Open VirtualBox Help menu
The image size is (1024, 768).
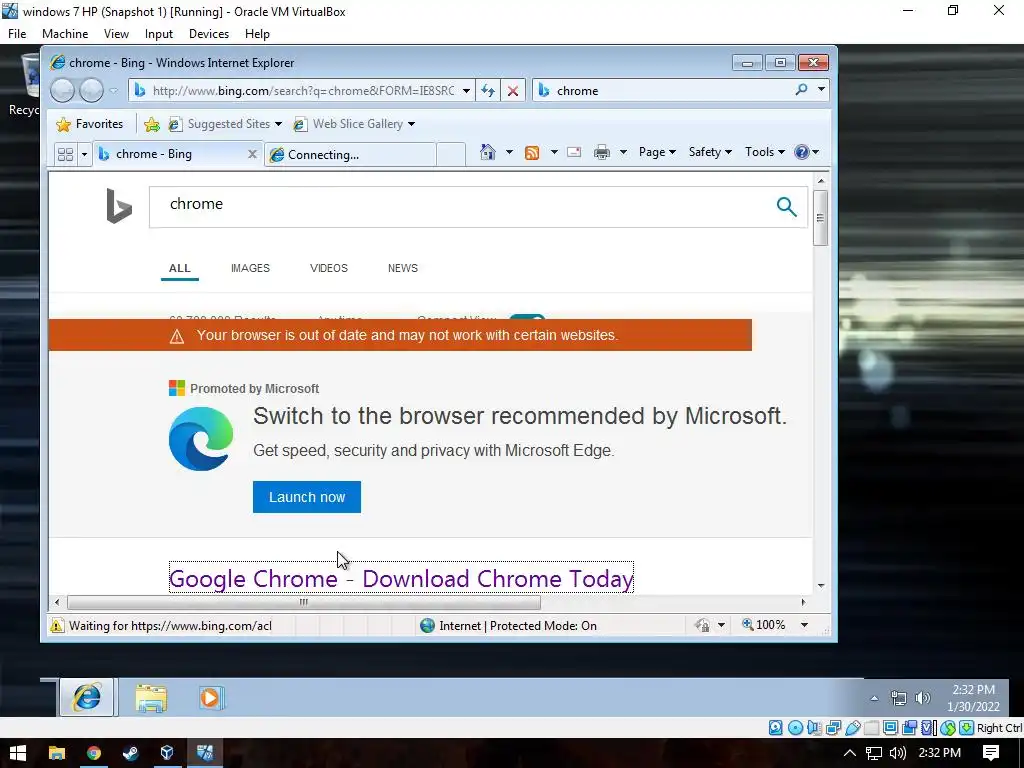tap(257, 34)
